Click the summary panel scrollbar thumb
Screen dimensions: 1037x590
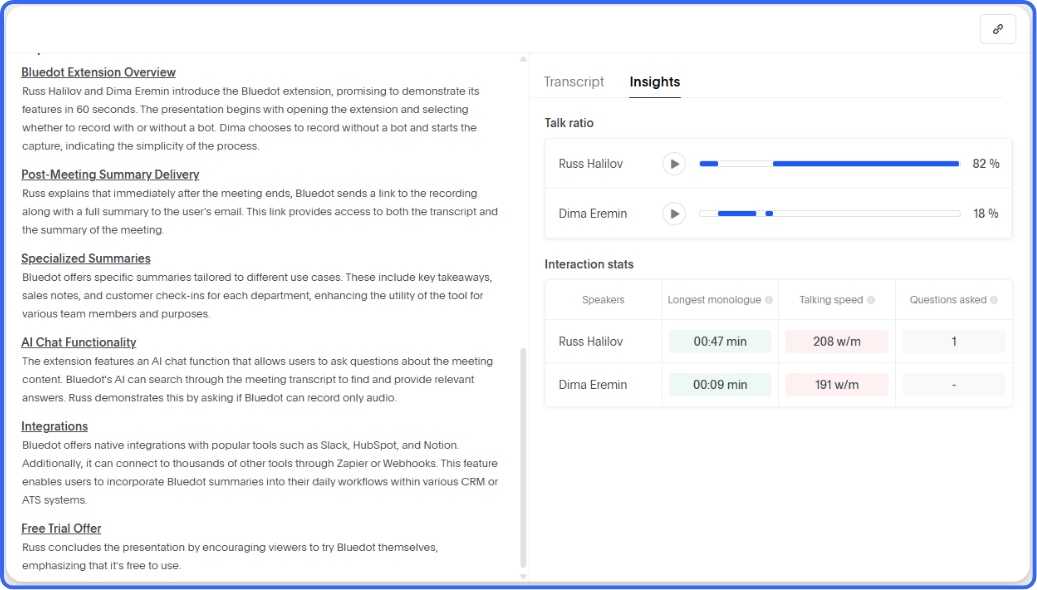523,458
